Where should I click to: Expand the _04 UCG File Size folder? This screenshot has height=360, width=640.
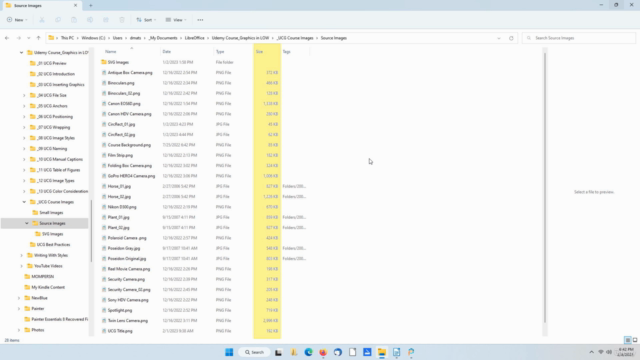24,95
